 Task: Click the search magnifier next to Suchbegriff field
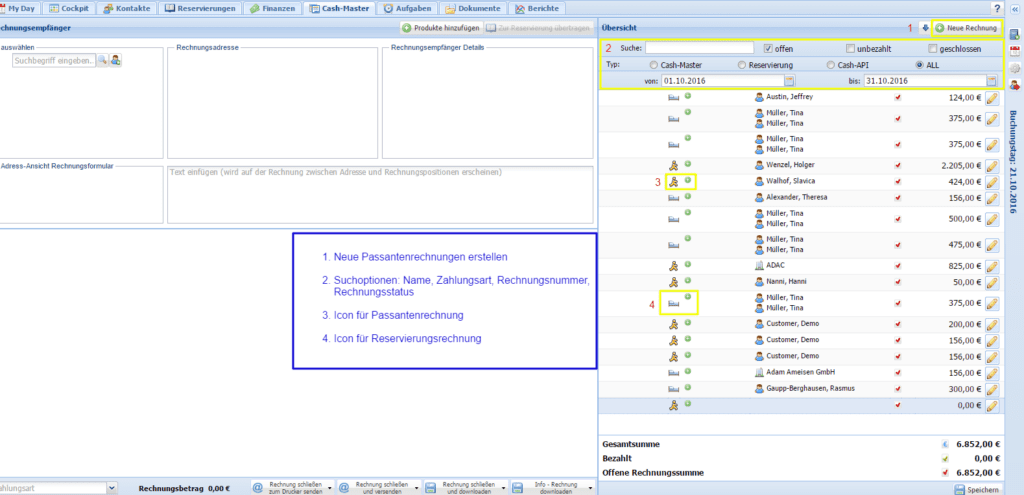click(102, 61)
